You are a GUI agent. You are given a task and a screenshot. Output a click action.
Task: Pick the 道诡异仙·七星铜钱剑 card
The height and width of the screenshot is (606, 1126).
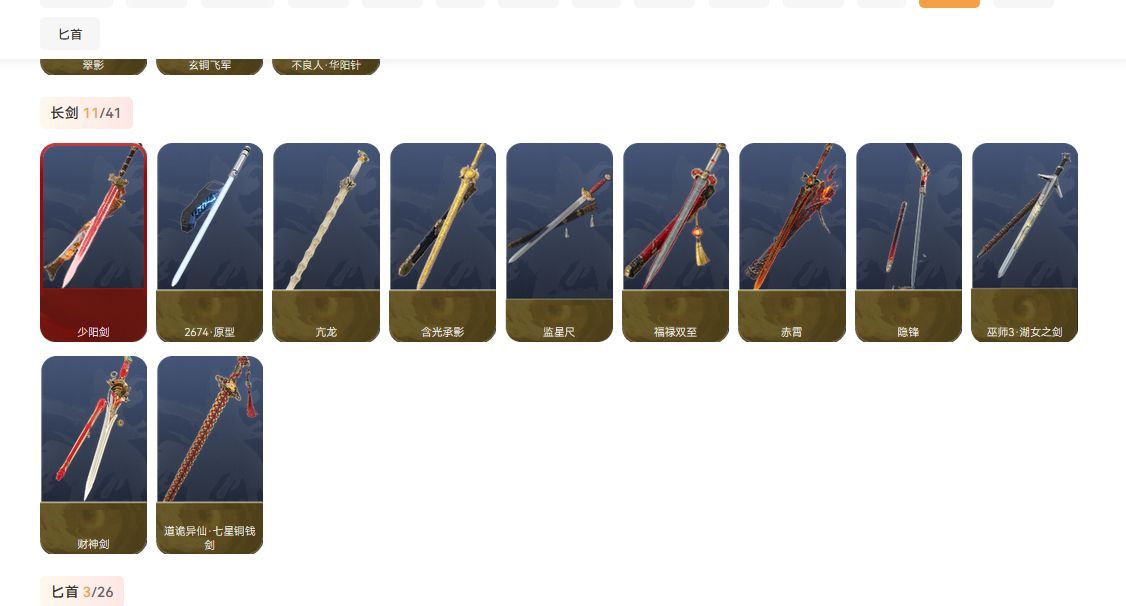point(210,454)
